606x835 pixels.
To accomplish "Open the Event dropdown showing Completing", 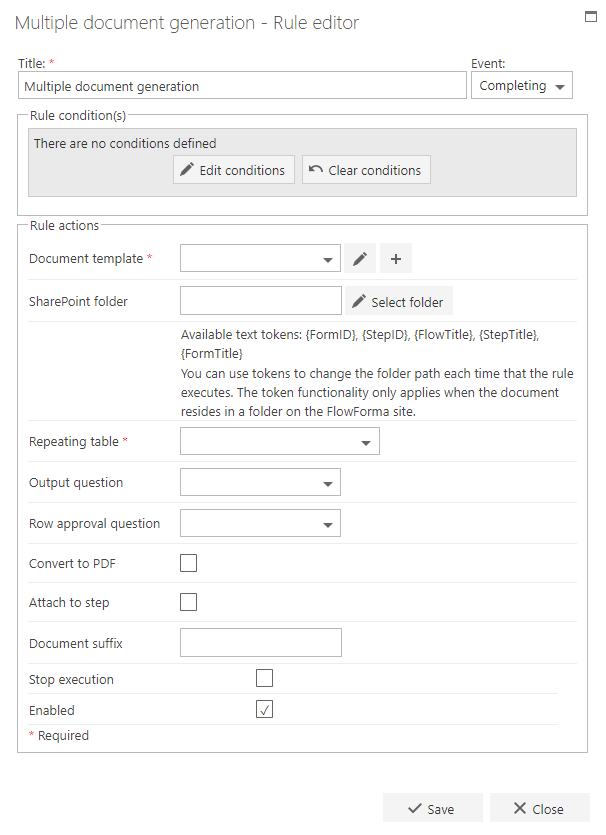I will 522,85.
